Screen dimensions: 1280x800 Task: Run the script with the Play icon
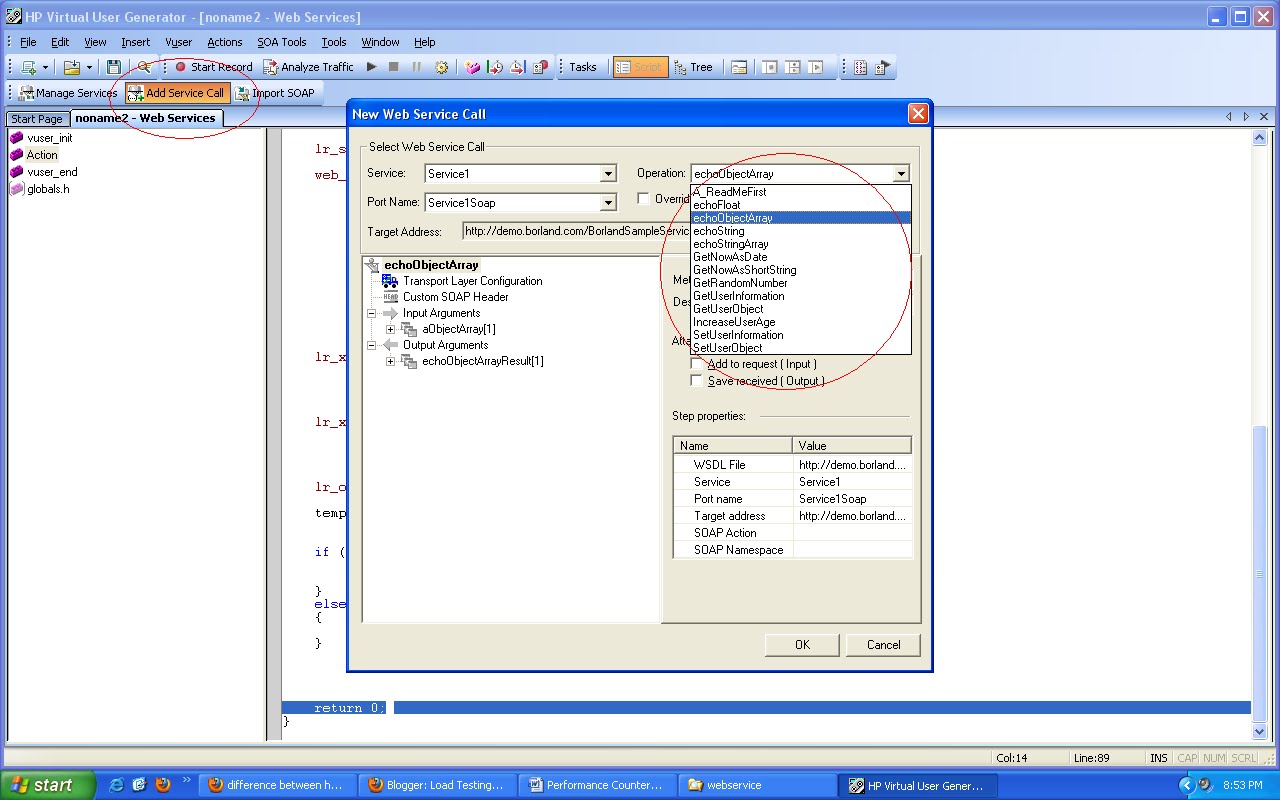(x=371, y=67)
